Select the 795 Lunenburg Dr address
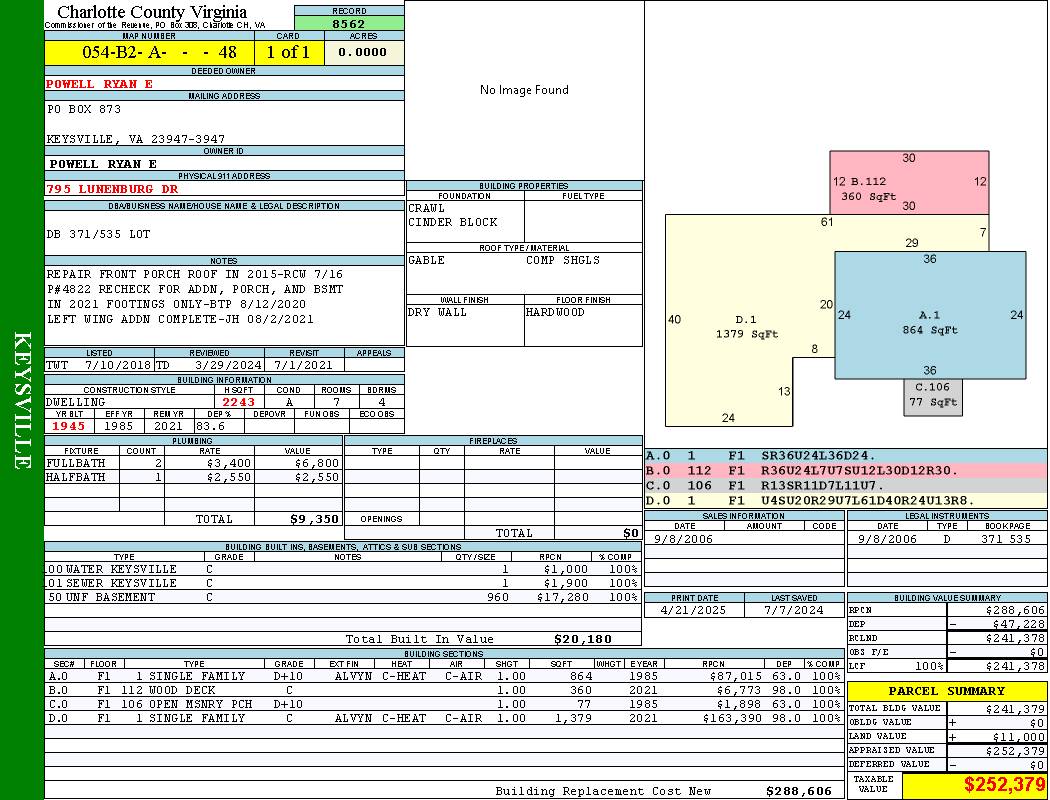Screen dimensions: 1050x800 click(x=112, y=188)
